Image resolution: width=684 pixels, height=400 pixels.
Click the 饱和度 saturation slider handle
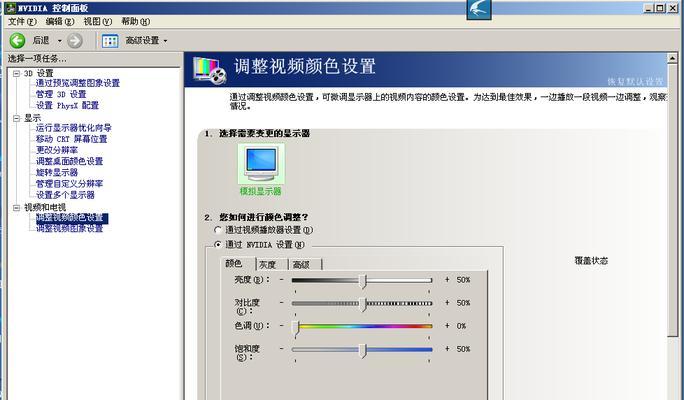click(363, 350)
